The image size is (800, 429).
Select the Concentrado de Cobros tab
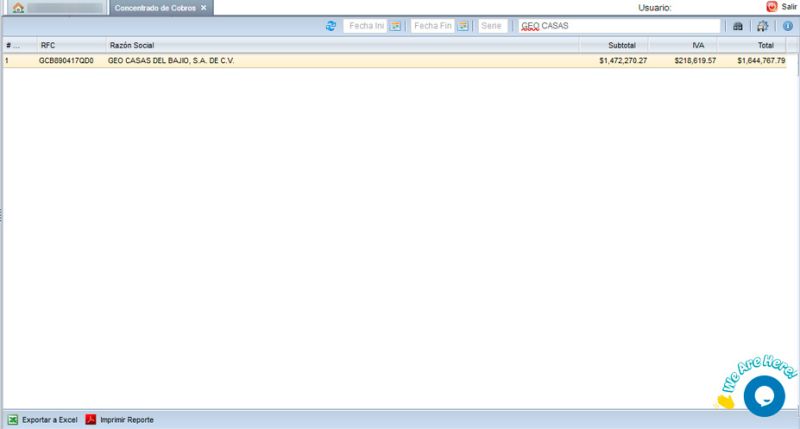coord(155,8)
